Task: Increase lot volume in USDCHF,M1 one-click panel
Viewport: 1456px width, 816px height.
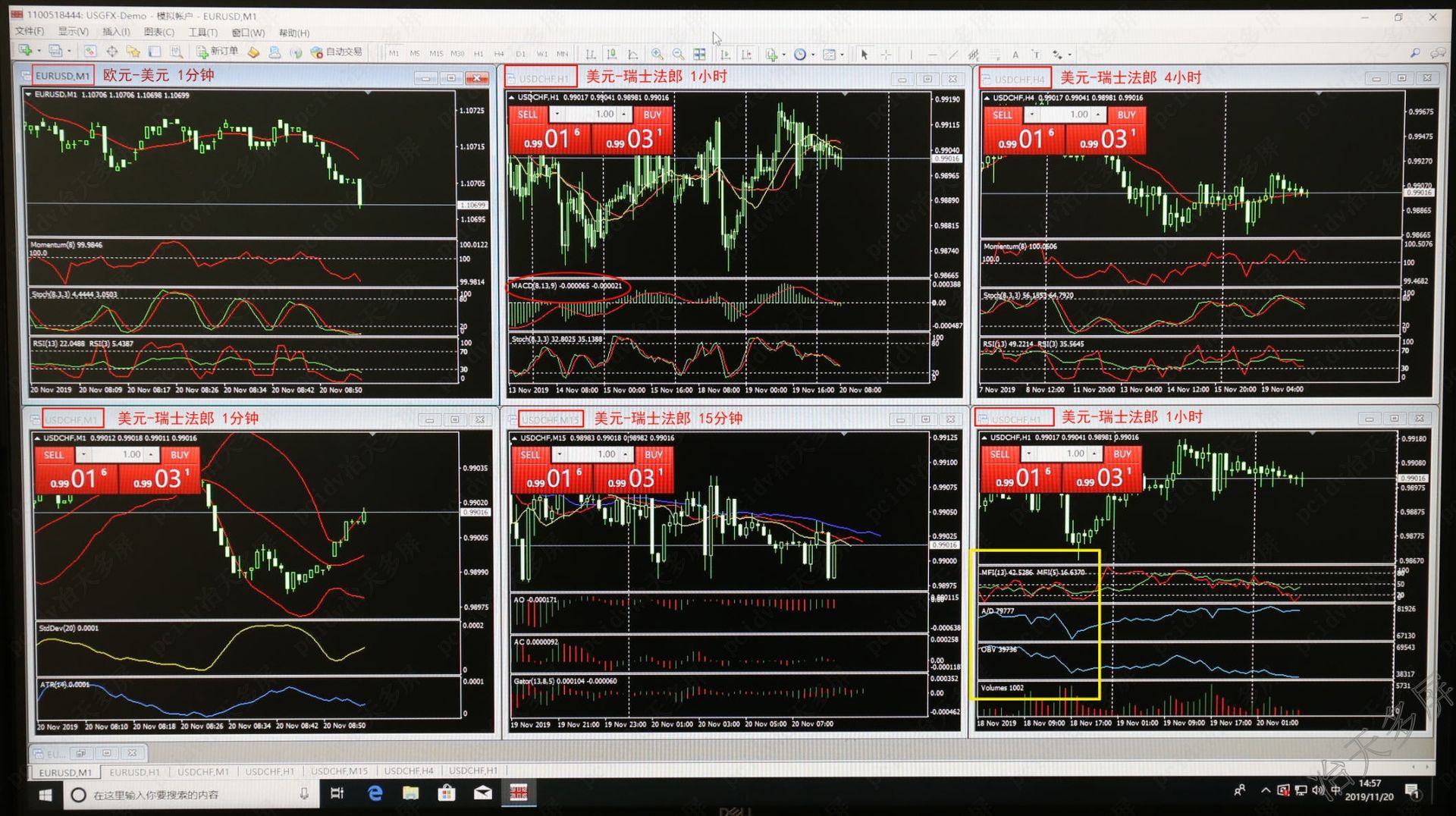Action: click(x=152, y=454)
